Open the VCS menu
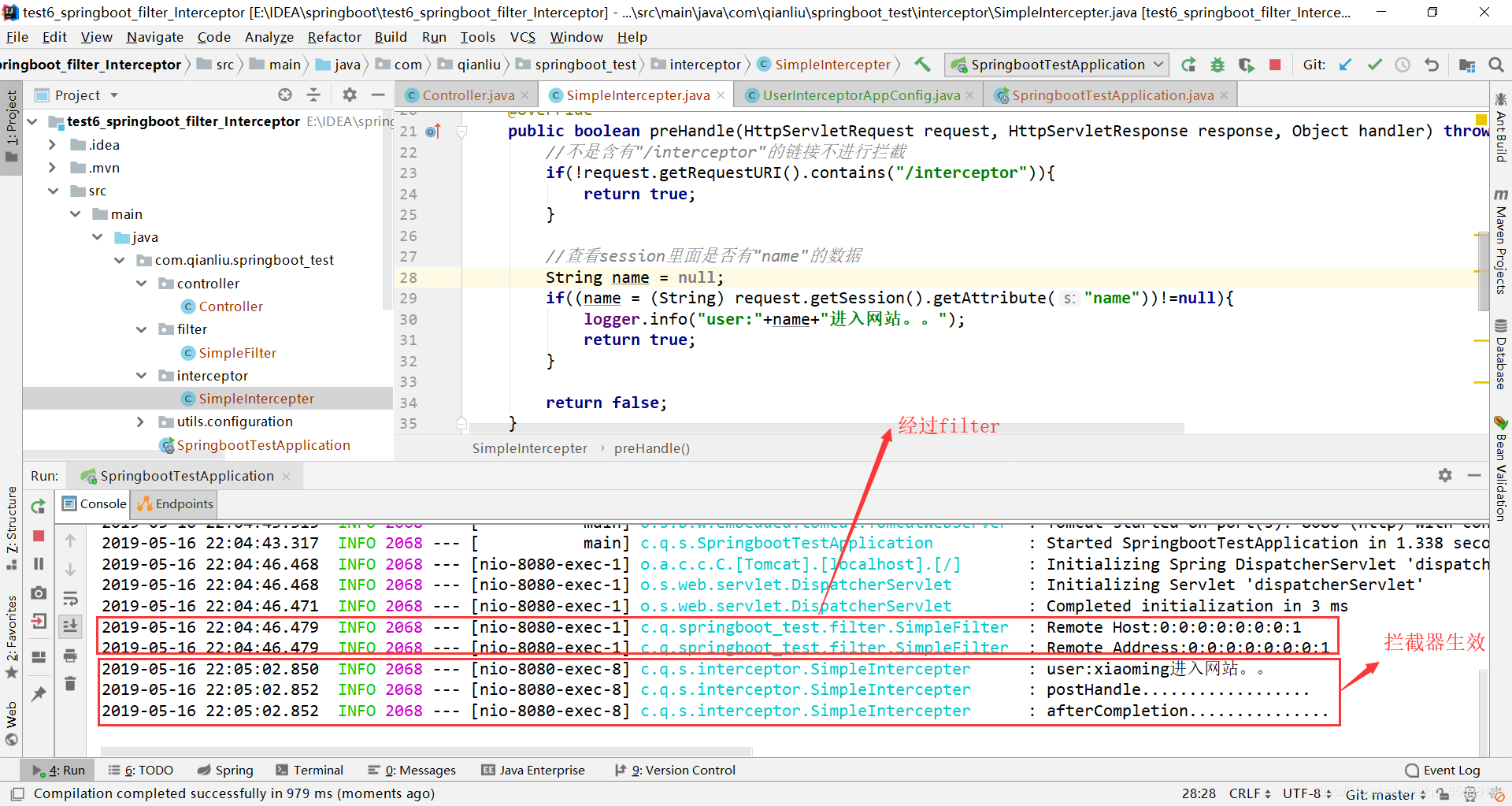 (x=522, y=37)
